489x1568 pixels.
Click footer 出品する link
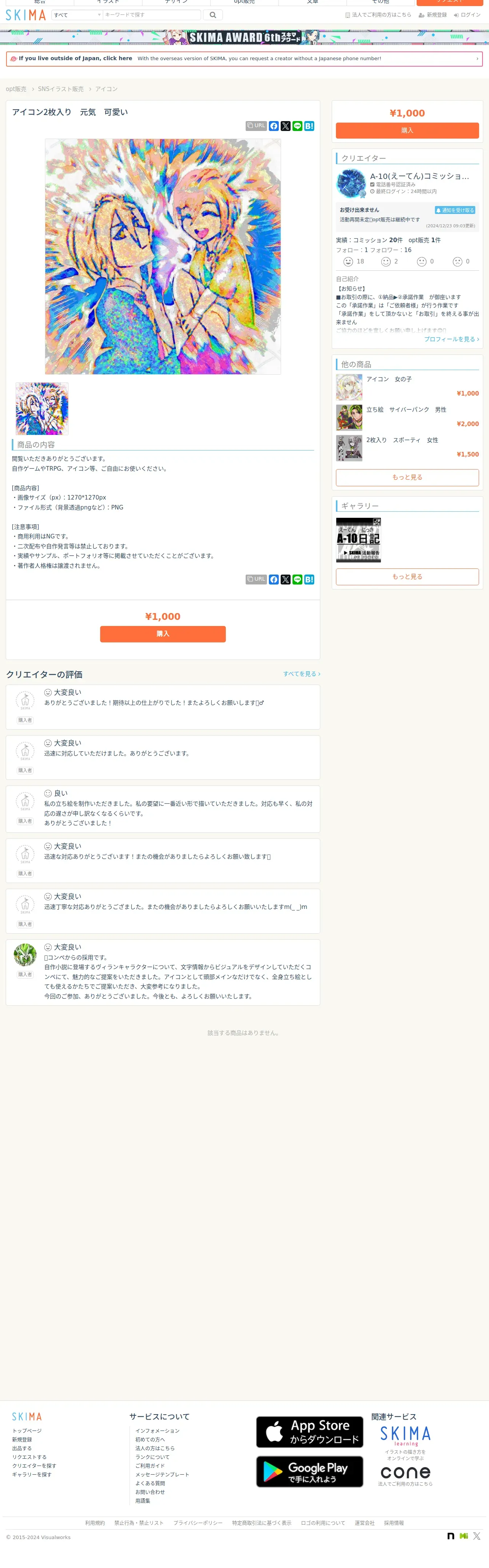click(22, 1448)
